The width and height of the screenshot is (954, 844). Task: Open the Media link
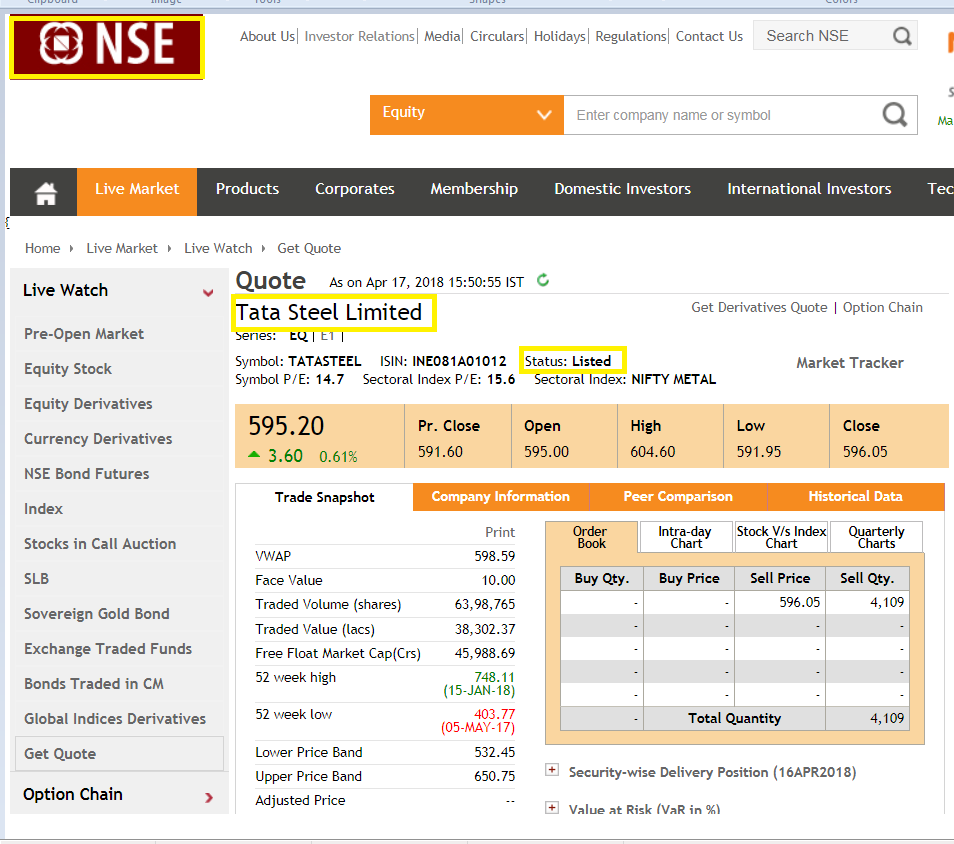442,37
